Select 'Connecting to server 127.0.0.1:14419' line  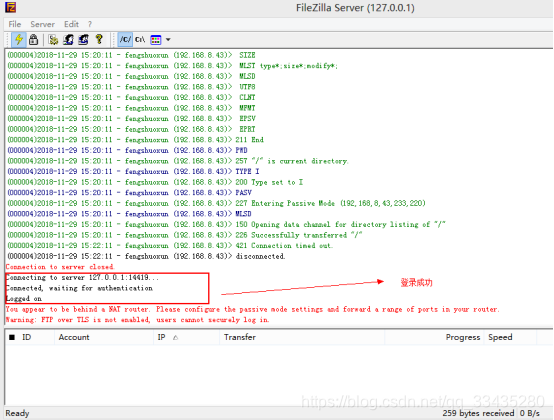[x=82, y=278]
